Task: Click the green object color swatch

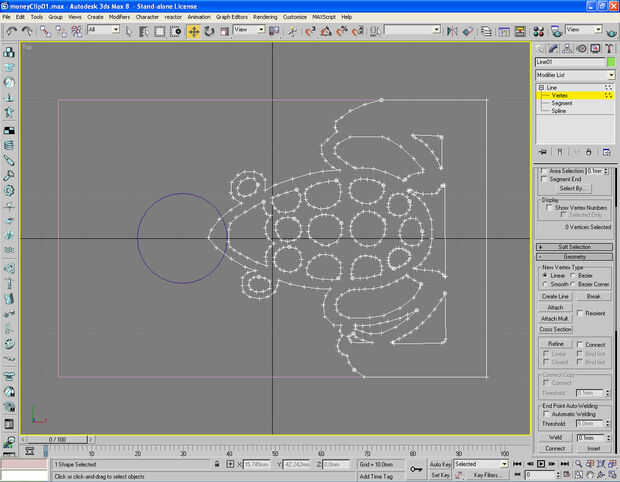Action: [610, 62]
